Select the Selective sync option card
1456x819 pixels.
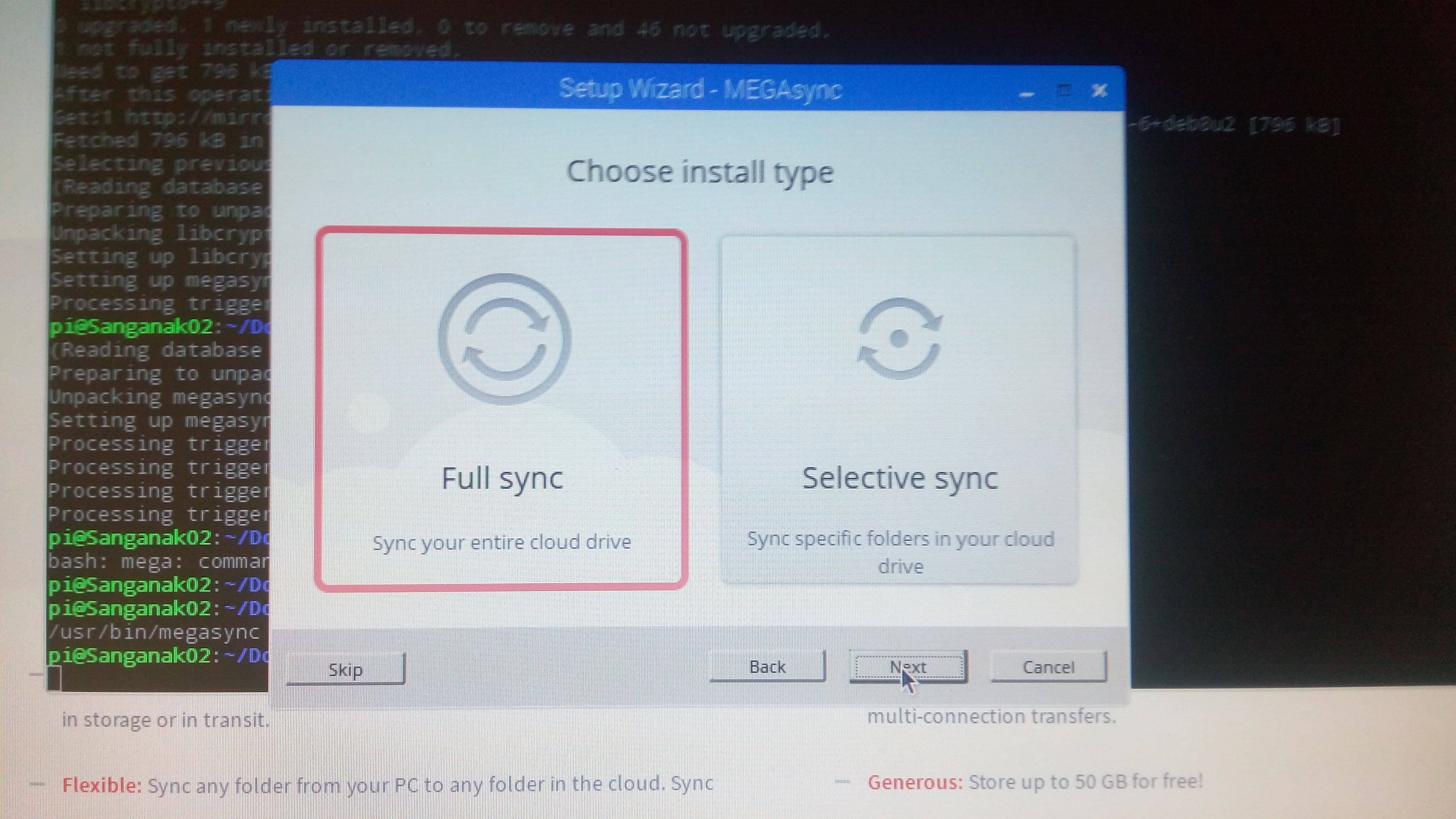[899, 410]
